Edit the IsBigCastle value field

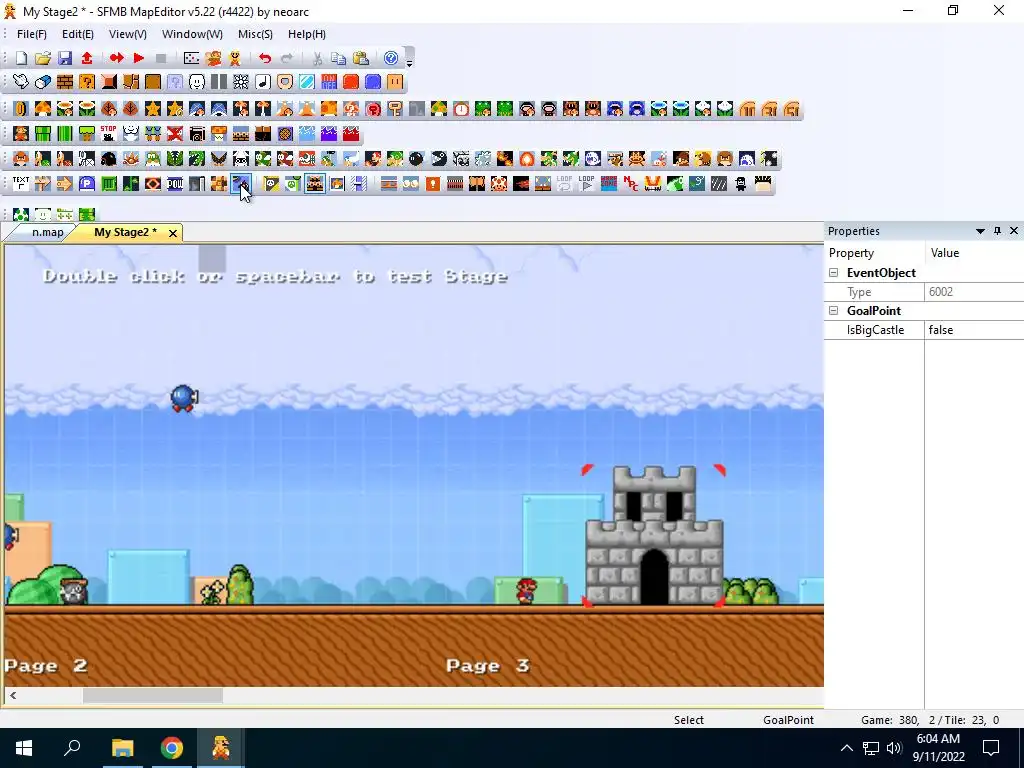tap(974, 330)
